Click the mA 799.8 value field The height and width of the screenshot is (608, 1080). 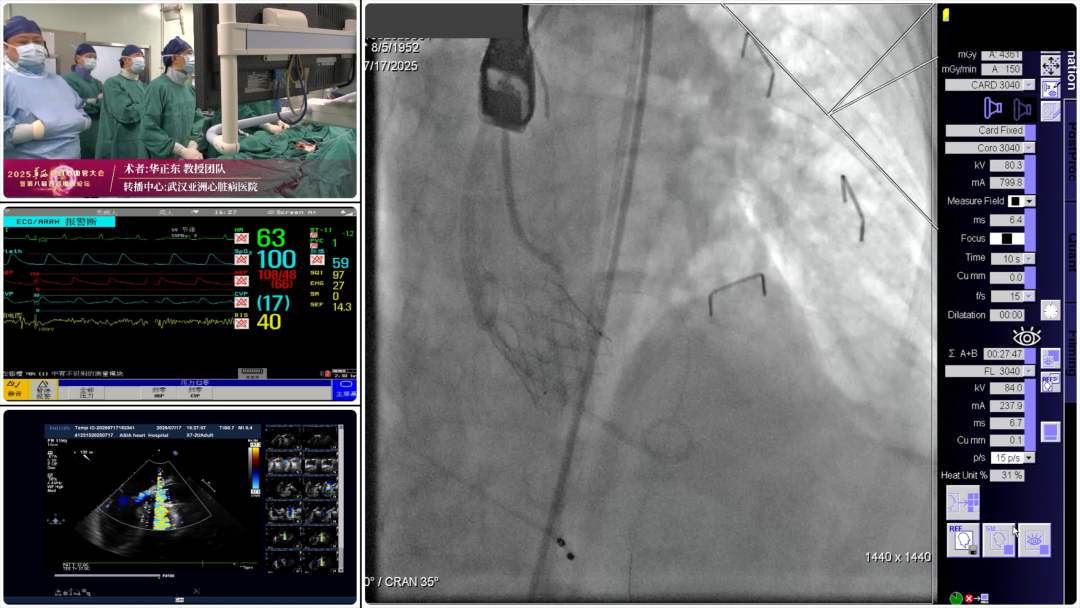1006,182
